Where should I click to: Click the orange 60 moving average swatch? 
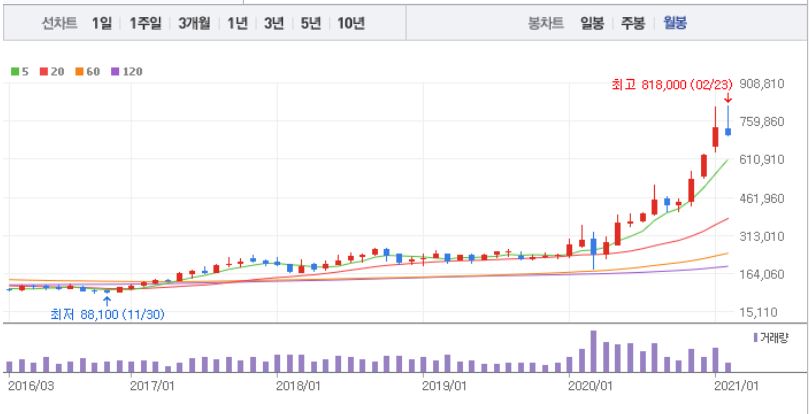point(79,71)
